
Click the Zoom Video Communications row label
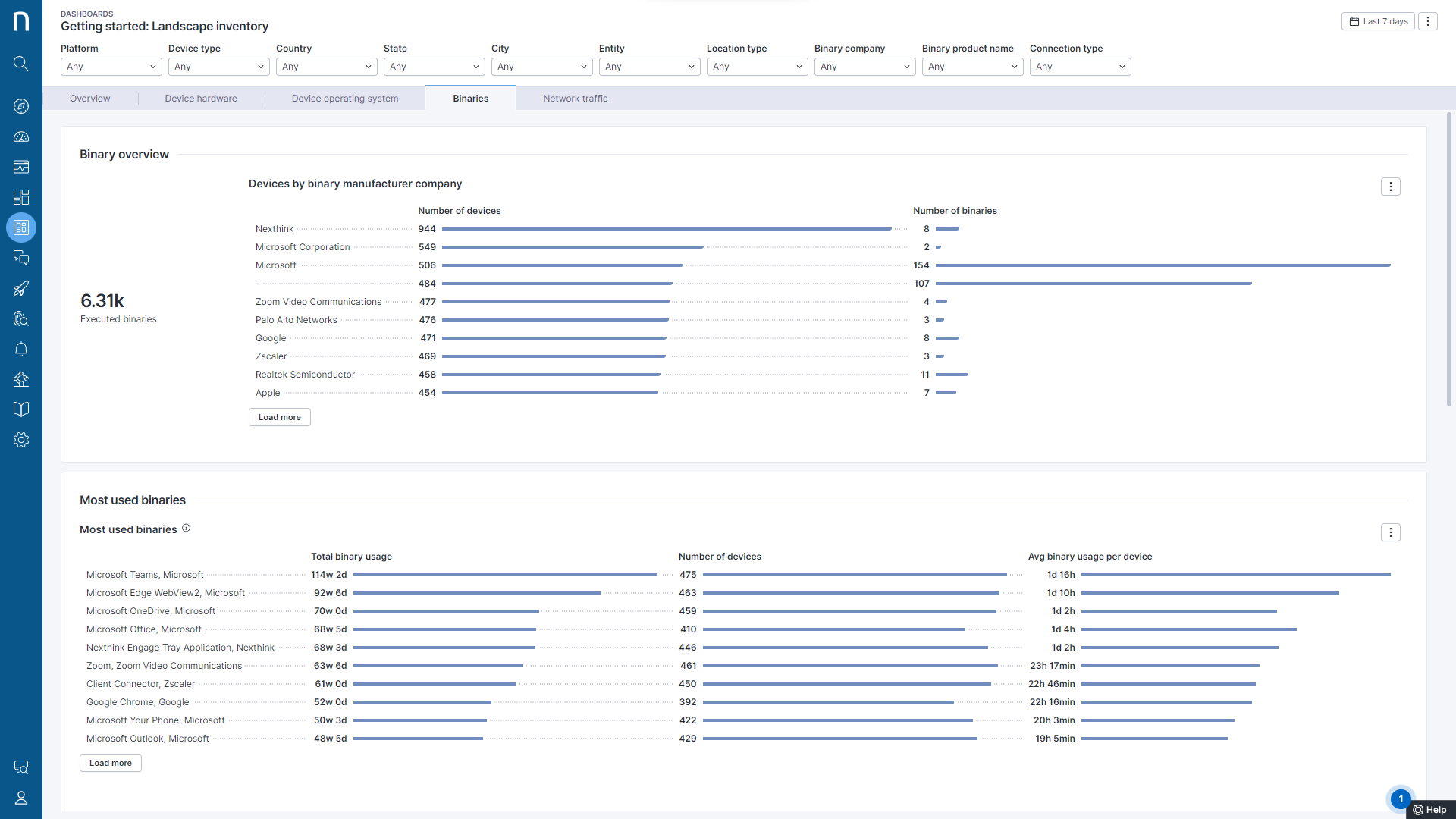click(x=318, y=302)
